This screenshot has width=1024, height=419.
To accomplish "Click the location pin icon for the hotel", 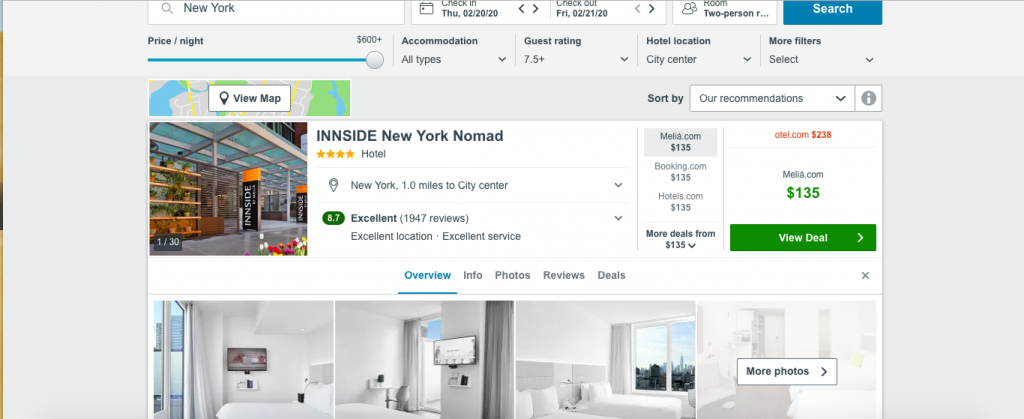I will coord(333,185).
